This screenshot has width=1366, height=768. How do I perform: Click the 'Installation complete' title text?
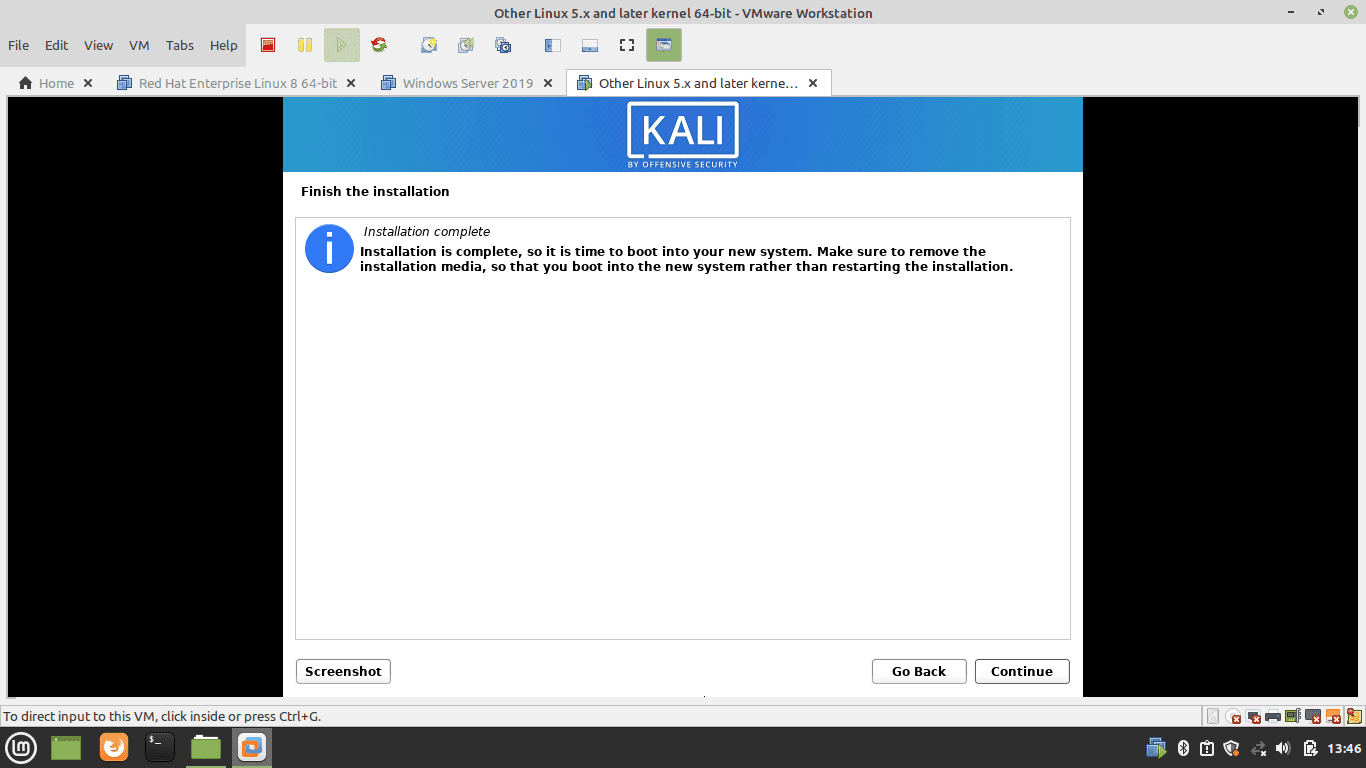[427, 231]
